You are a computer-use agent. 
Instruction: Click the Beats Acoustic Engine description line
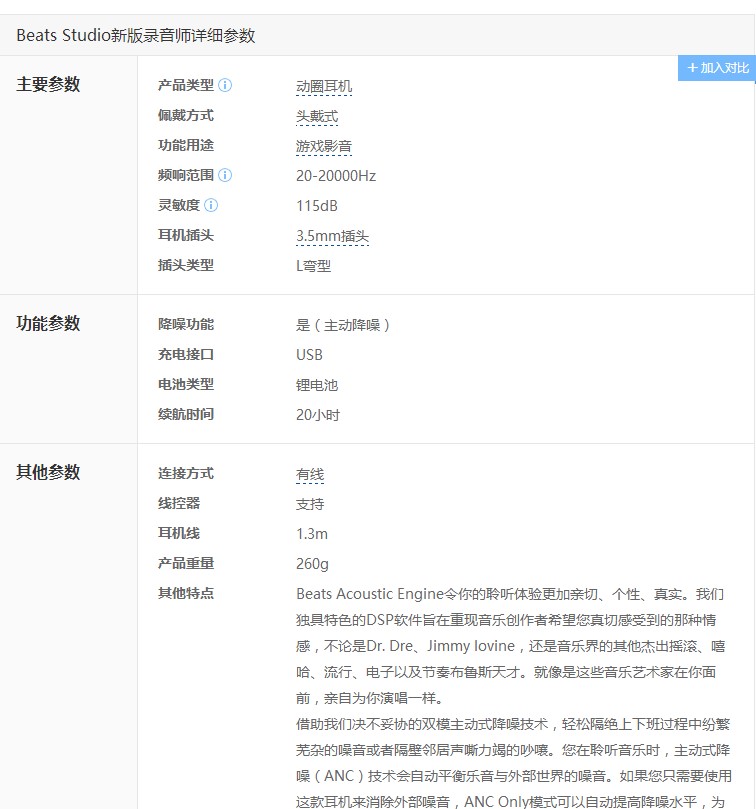(x=510, y=594)
